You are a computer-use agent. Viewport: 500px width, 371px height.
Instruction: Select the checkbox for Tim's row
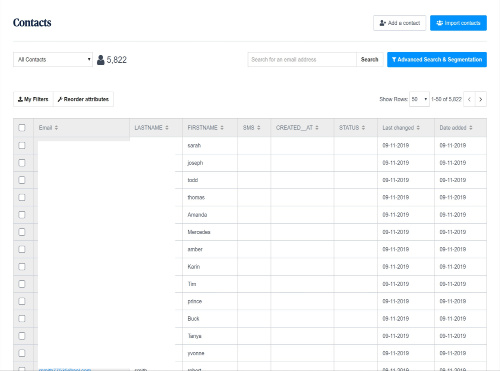22,284
